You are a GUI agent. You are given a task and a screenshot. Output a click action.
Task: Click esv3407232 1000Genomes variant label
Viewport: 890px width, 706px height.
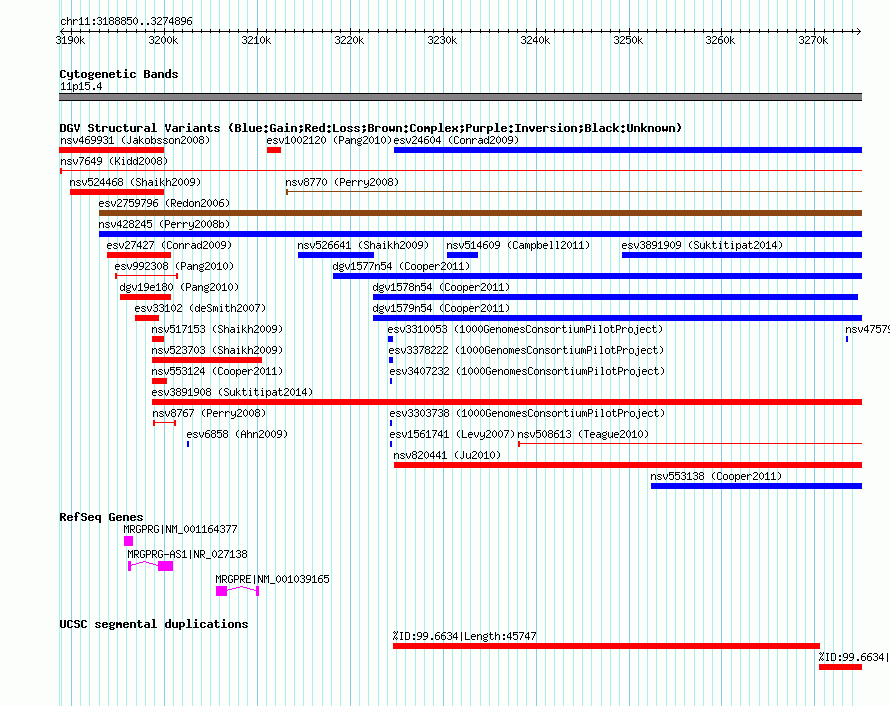point(527,371)
